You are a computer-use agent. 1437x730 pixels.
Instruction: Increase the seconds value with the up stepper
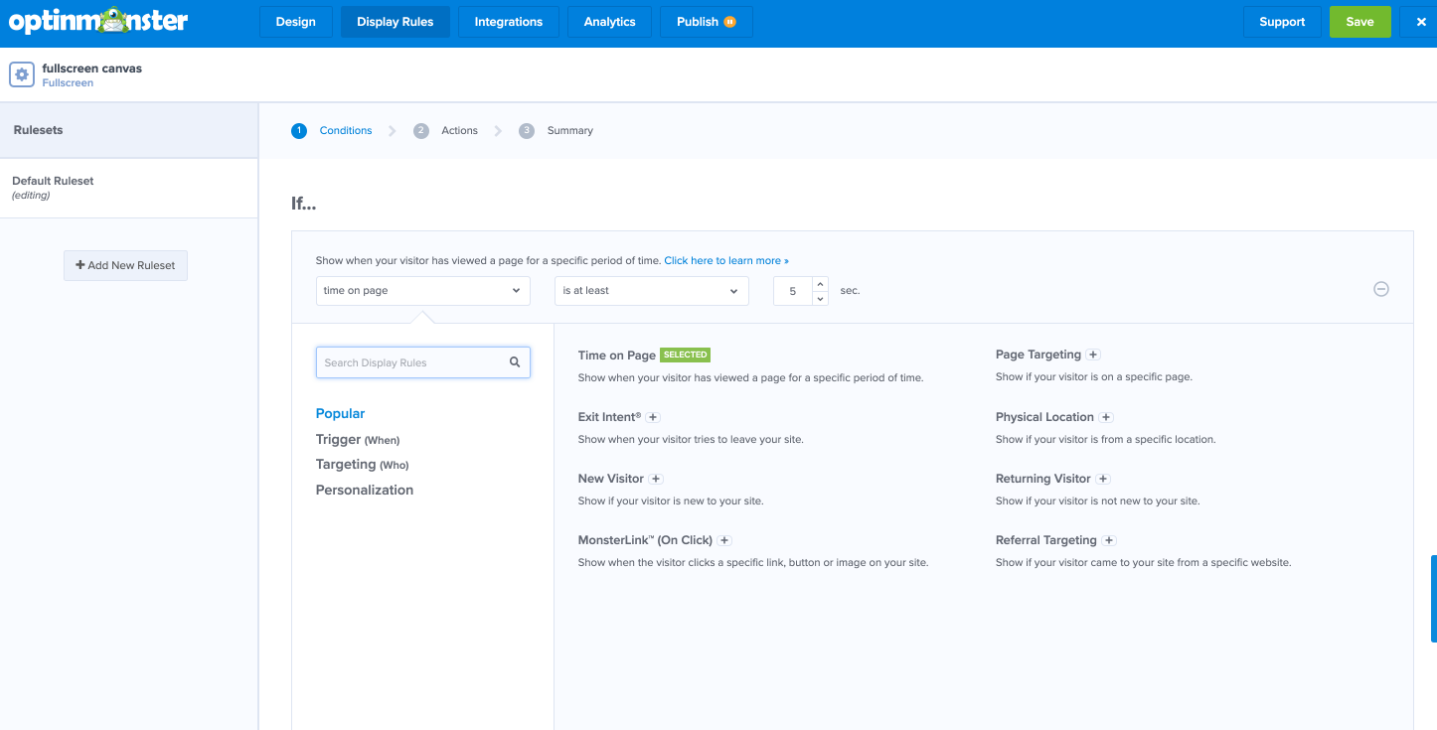pyautogui.click(x=819, y=283)
